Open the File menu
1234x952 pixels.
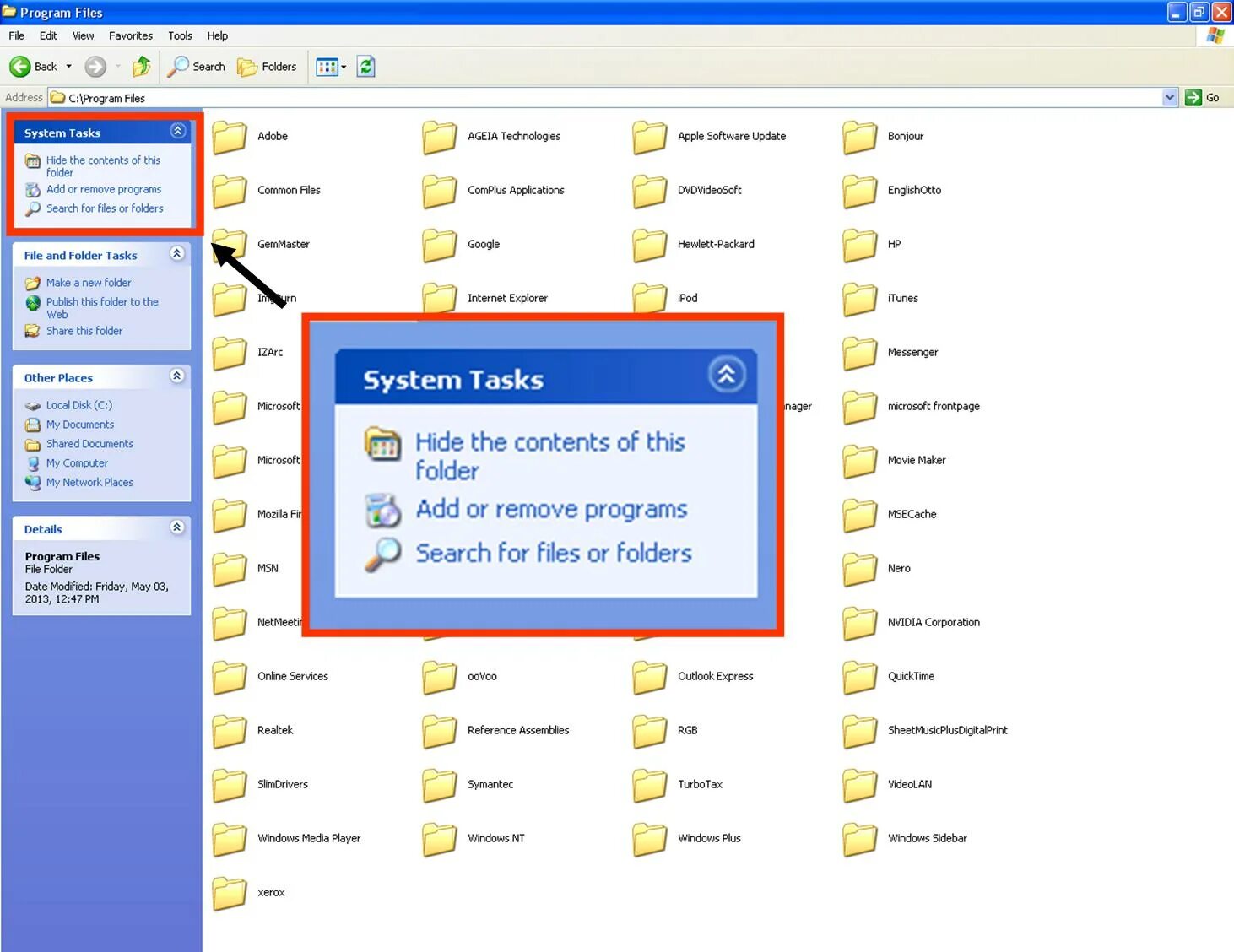16,35
